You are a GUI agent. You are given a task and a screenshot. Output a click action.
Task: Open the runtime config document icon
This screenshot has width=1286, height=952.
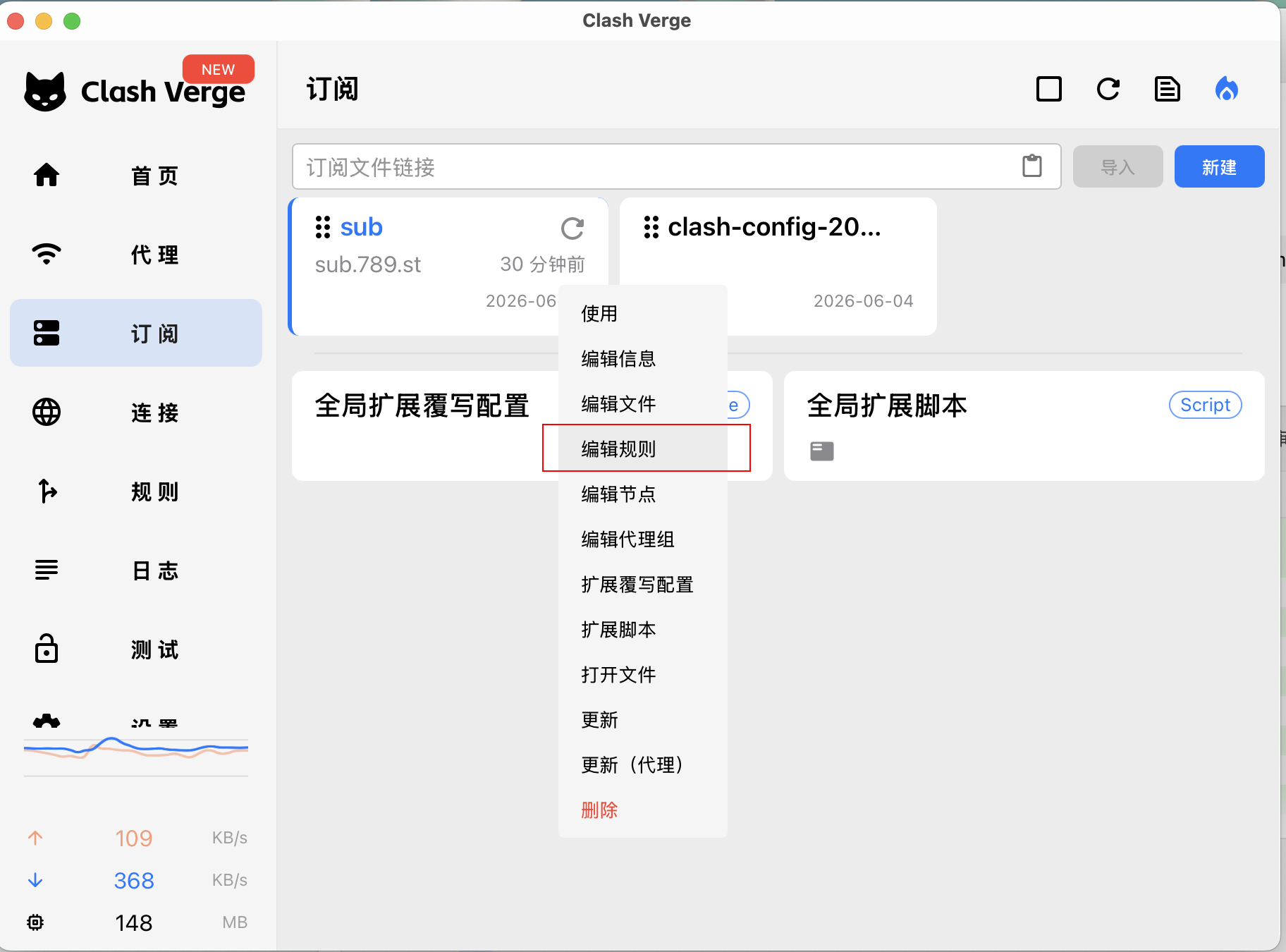point(1168,89)
